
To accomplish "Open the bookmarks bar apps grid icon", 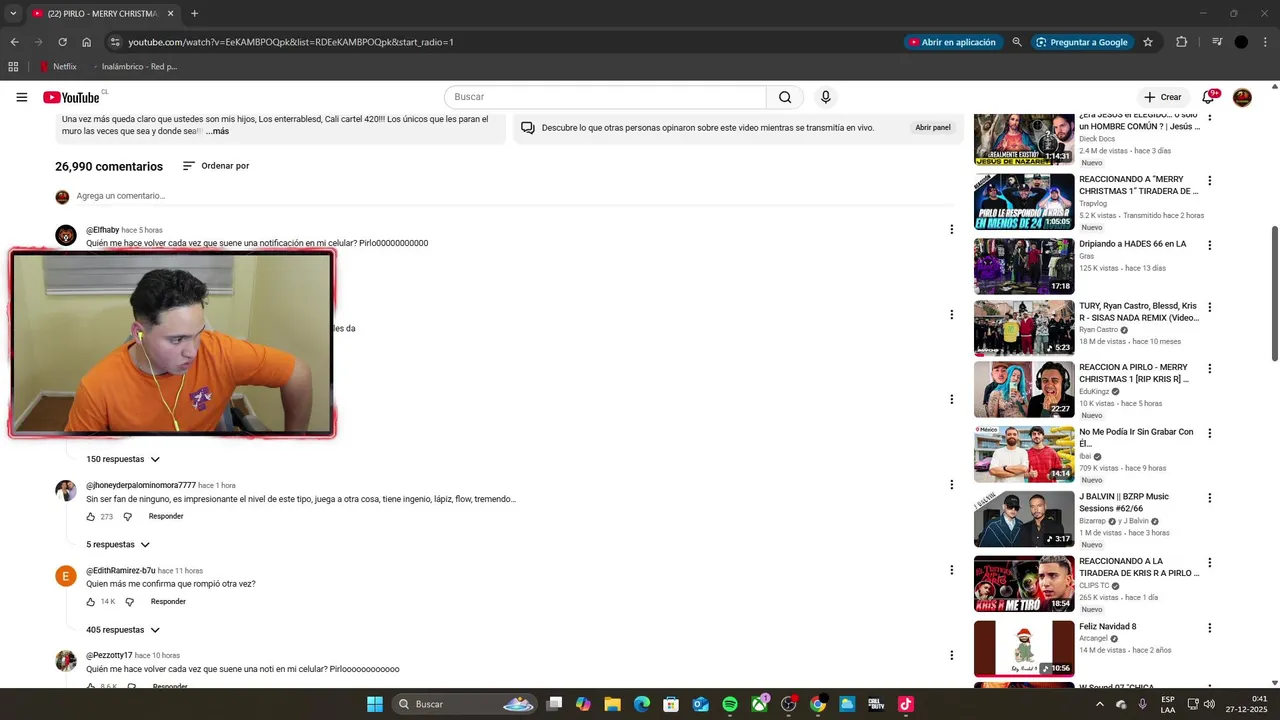I will click(x=13, y=67).
